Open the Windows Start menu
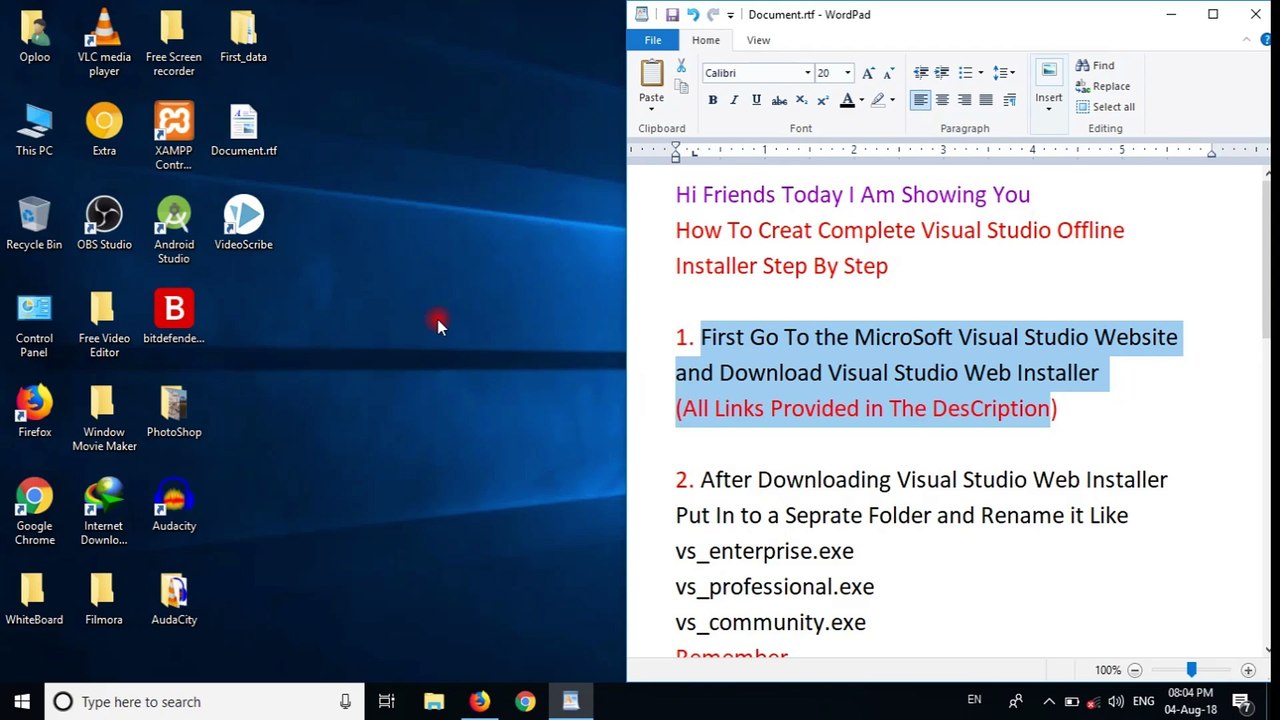This screenshot has height=720, width=1280. [x=22, y=702]
